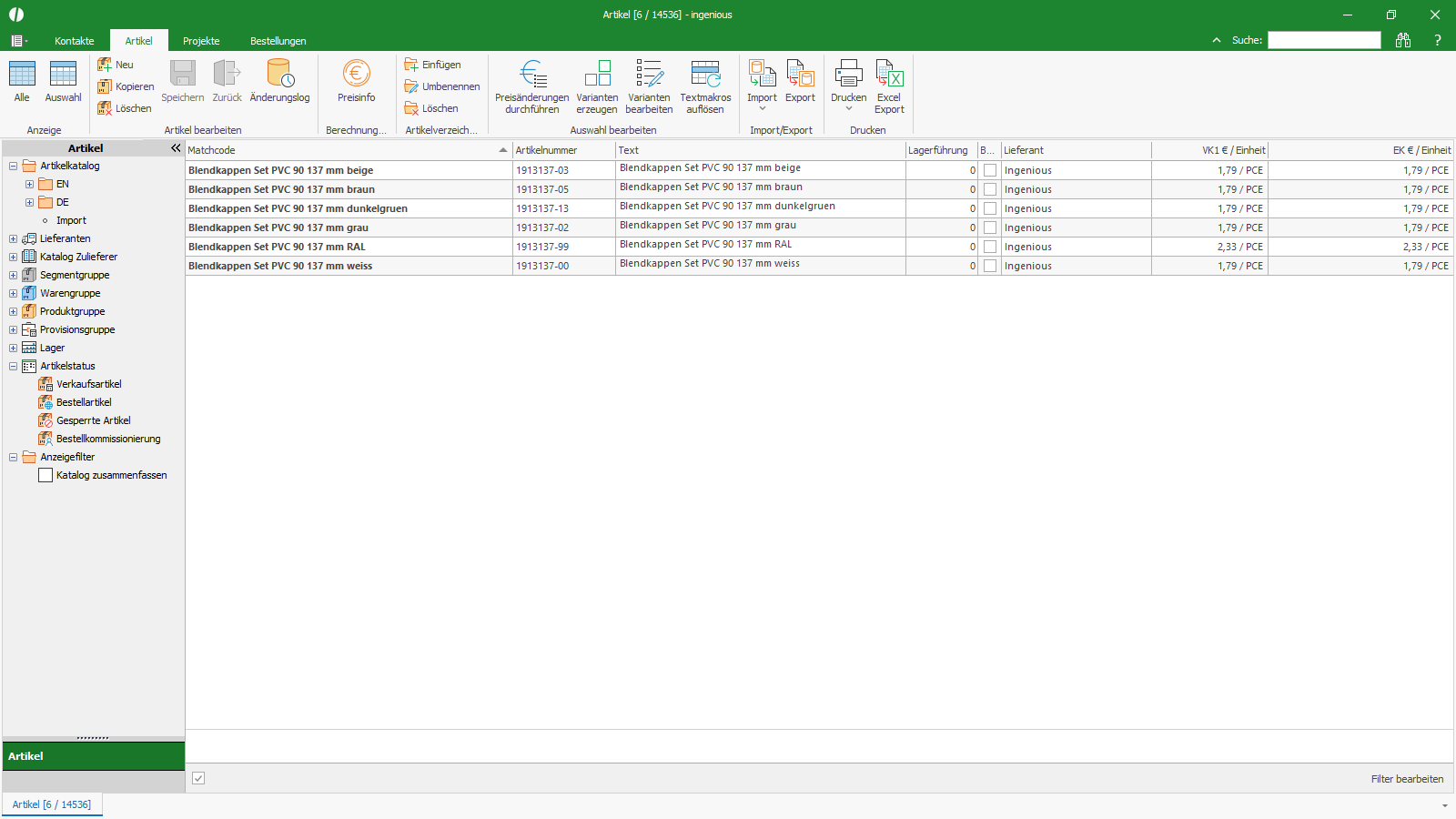Expand the Lieferanten tree node
Screen dimensions: 1456x819
[14, 238]
